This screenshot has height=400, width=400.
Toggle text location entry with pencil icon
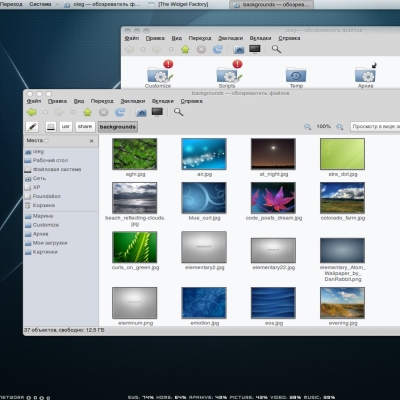click(32, 127)
